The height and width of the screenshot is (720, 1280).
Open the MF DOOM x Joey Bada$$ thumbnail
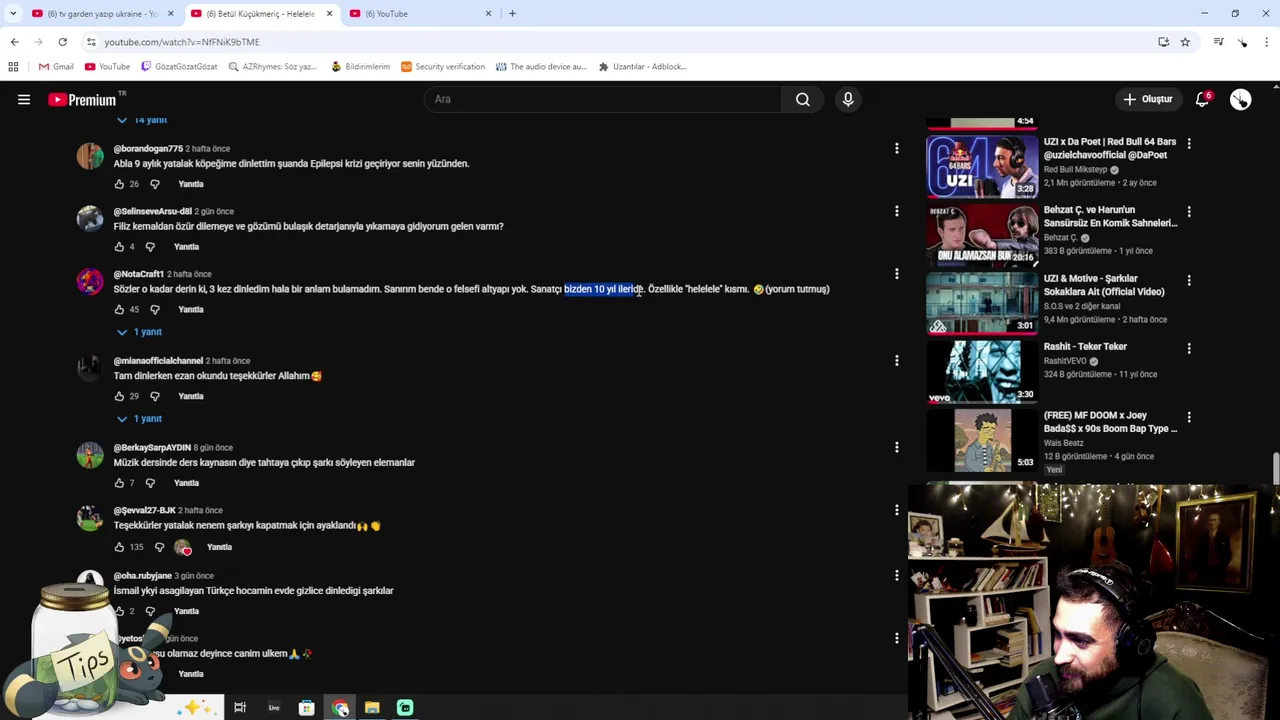(982, 440)
